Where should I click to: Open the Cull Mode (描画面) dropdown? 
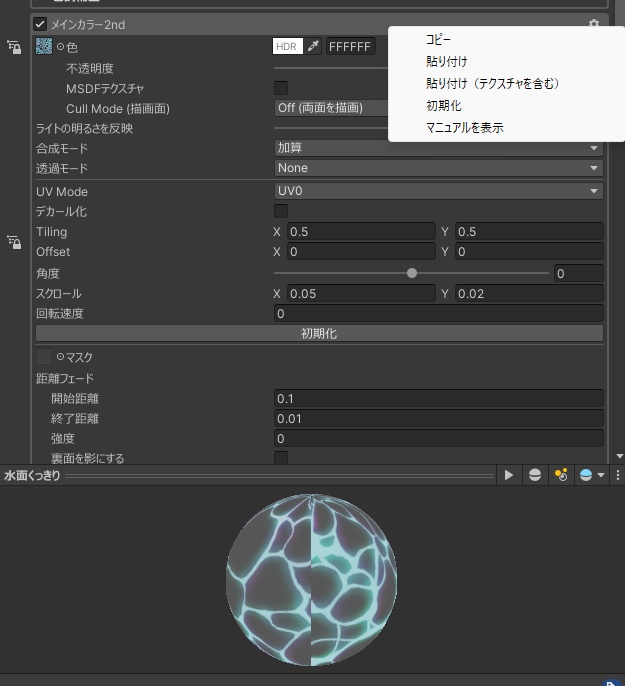pyautogui.click(x=331, y=108)
